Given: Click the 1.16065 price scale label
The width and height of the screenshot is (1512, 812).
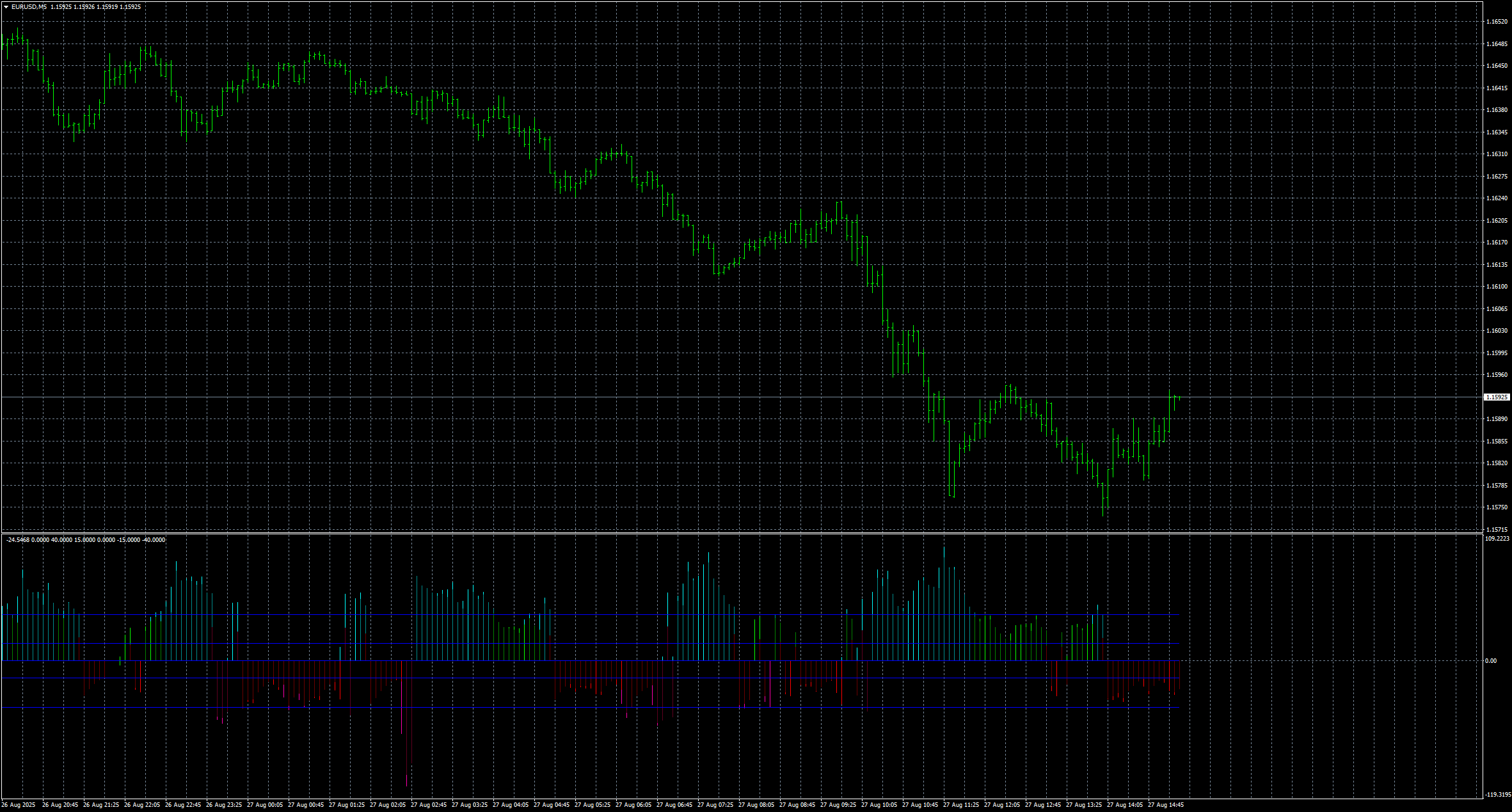Looking at the screenshot, I should (1496, 309).
